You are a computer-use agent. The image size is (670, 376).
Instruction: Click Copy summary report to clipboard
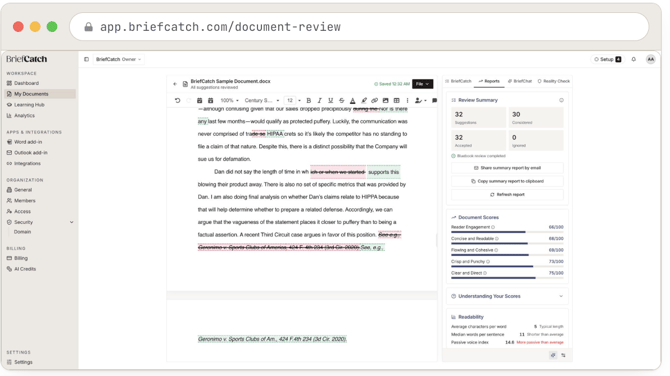tap(507, 181)
